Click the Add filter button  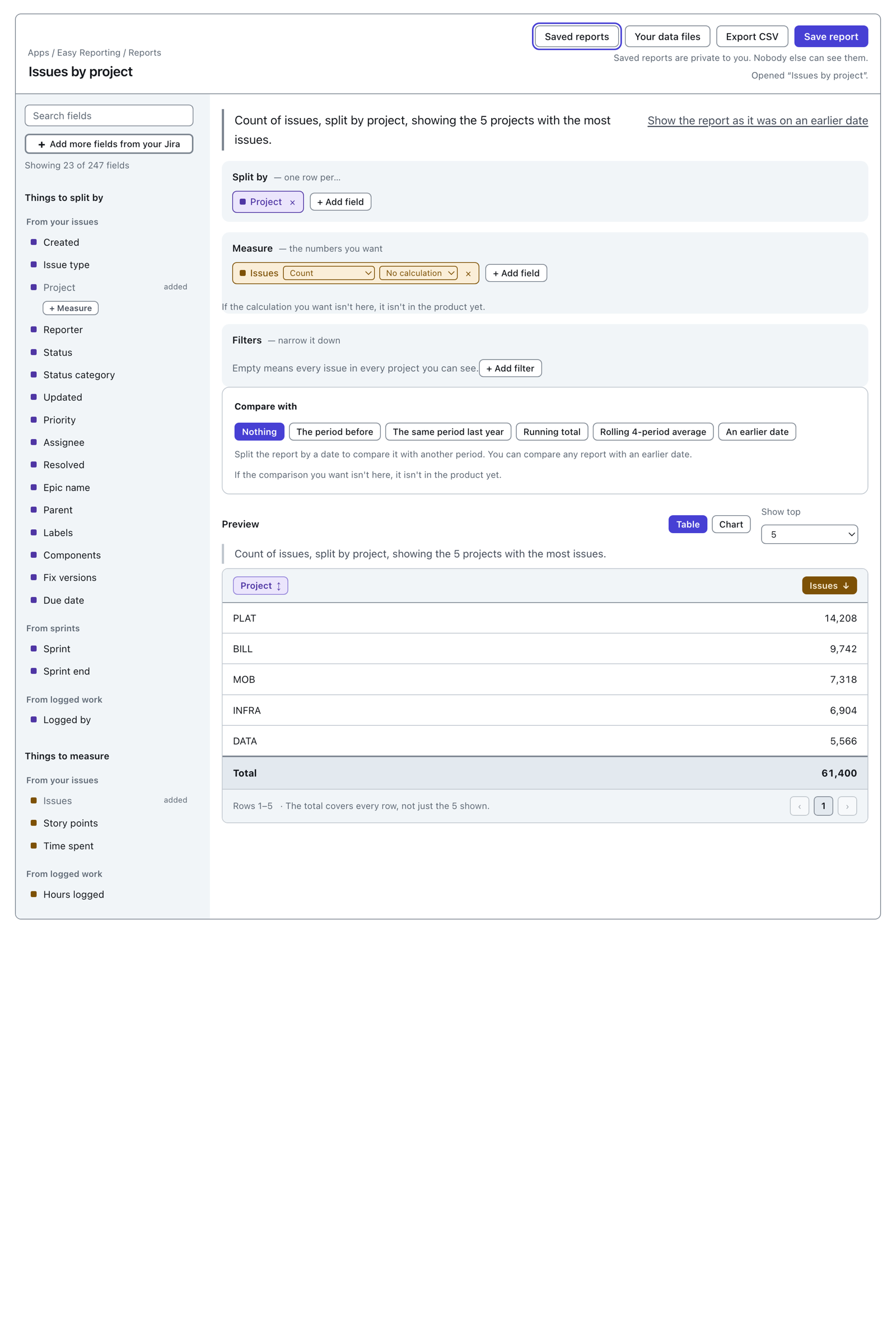pos(510,368)
